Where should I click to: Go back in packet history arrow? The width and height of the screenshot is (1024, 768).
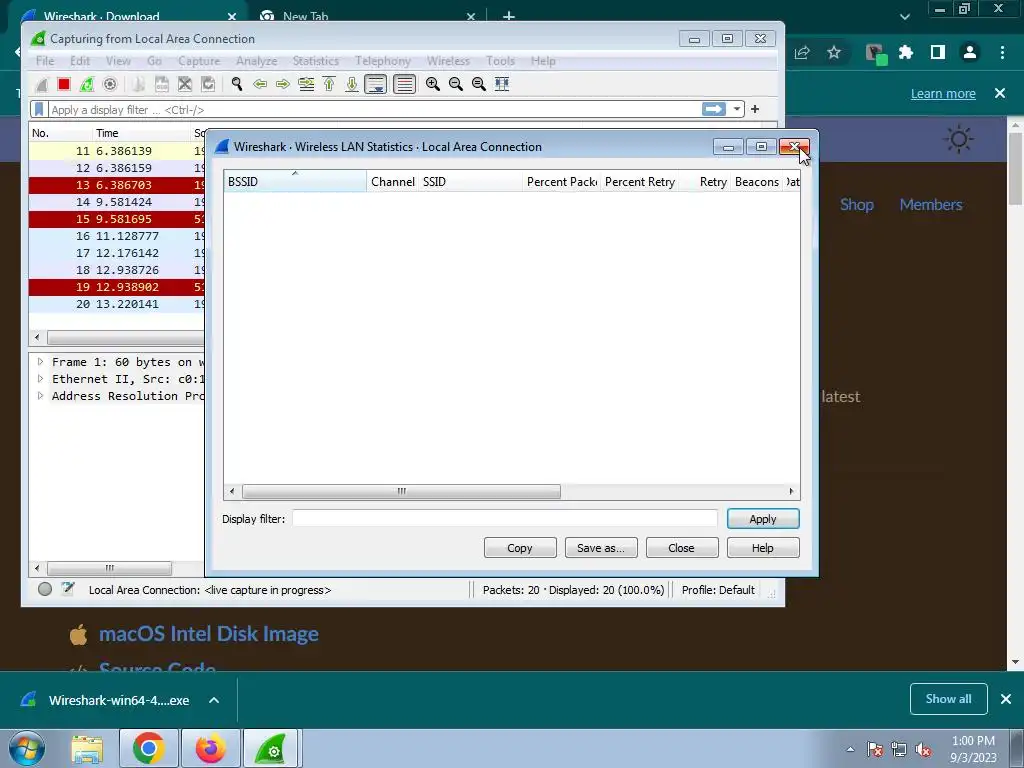260,84
